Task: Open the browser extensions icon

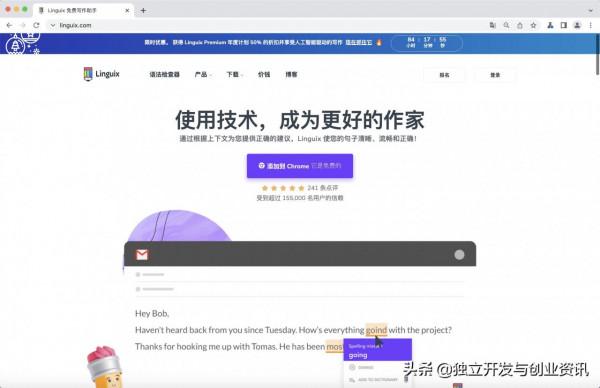Action: [x=550, y=25]
